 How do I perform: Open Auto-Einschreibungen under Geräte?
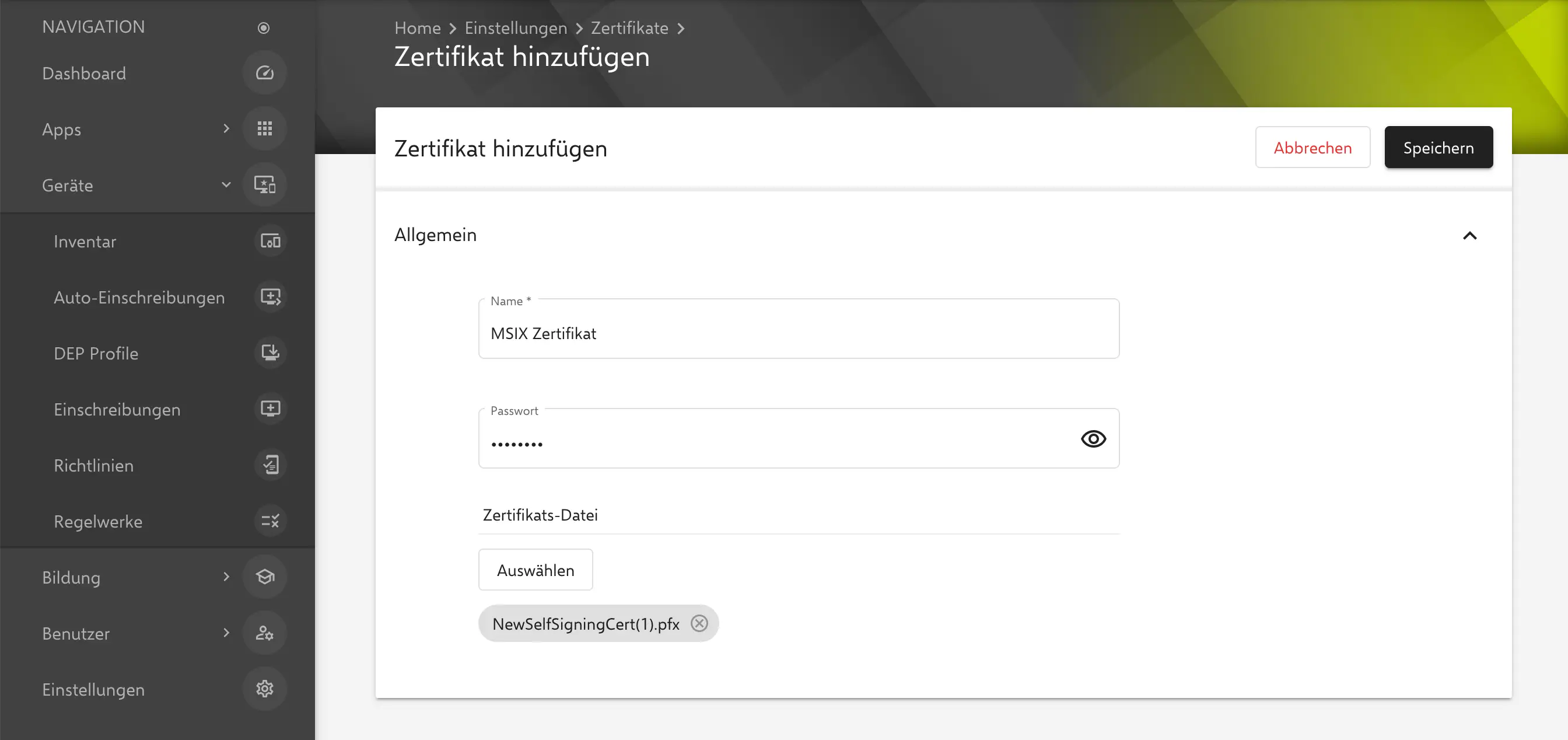(139, 298)
